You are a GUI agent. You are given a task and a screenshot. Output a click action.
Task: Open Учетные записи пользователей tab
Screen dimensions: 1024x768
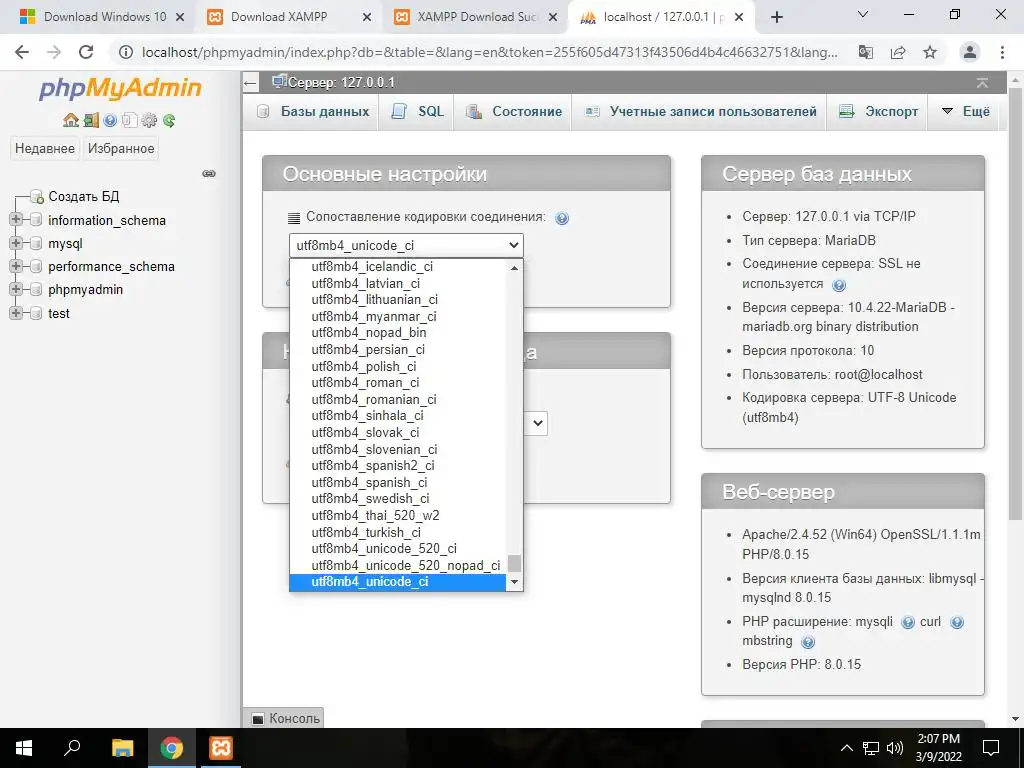[x=701, y=112]
